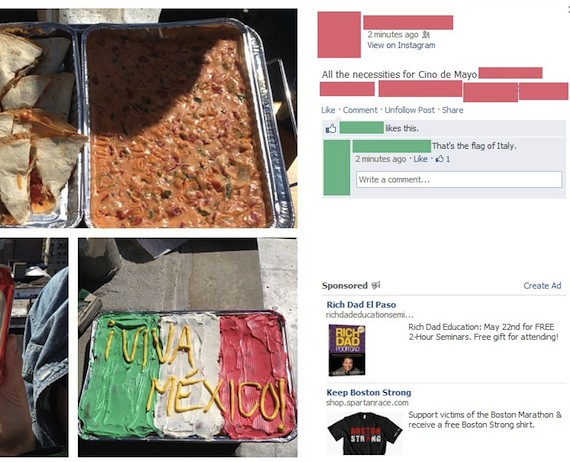This screenshot has height=462, width=570.
Task: Click Comment under the post
Action: [x=360, y=110]
